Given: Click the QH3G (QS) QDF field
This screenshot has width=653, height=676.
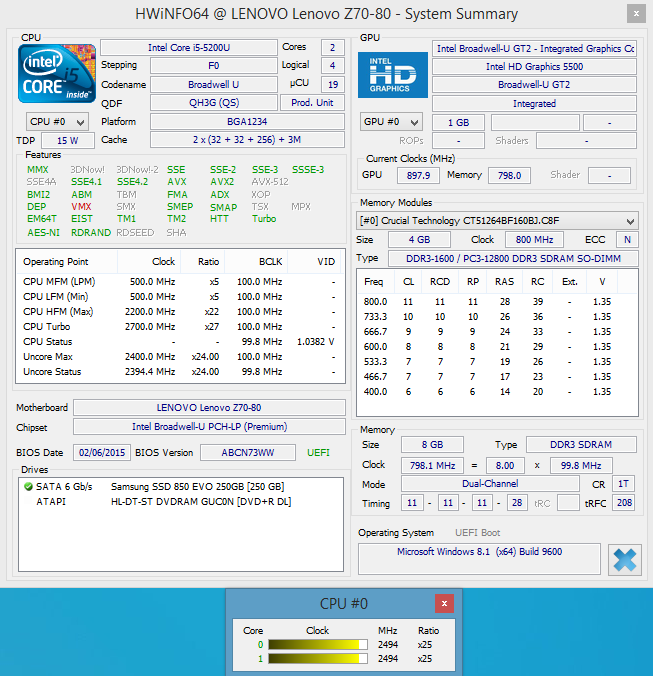Looking at the screenshot, I should pos(213,103).
